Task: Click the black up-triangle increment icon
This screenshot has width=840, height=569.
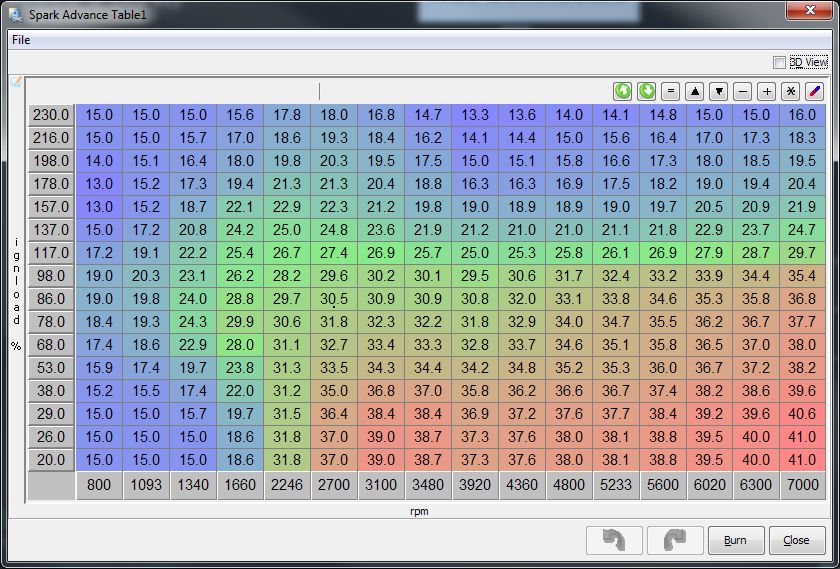Action: pyautogui.click(x=695, y=91)
